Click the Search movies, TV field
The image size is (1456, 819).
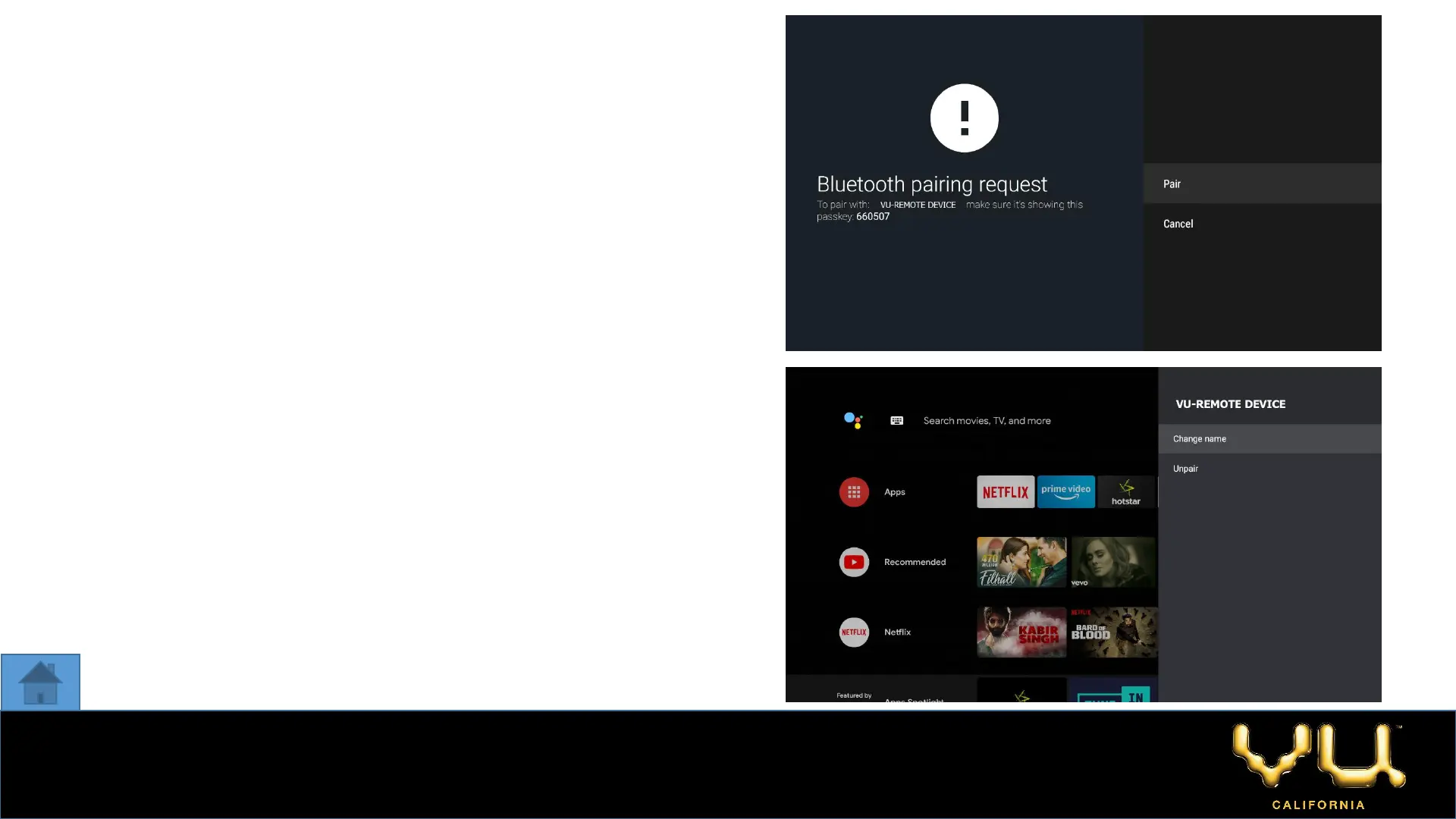(x=987, y=421)
